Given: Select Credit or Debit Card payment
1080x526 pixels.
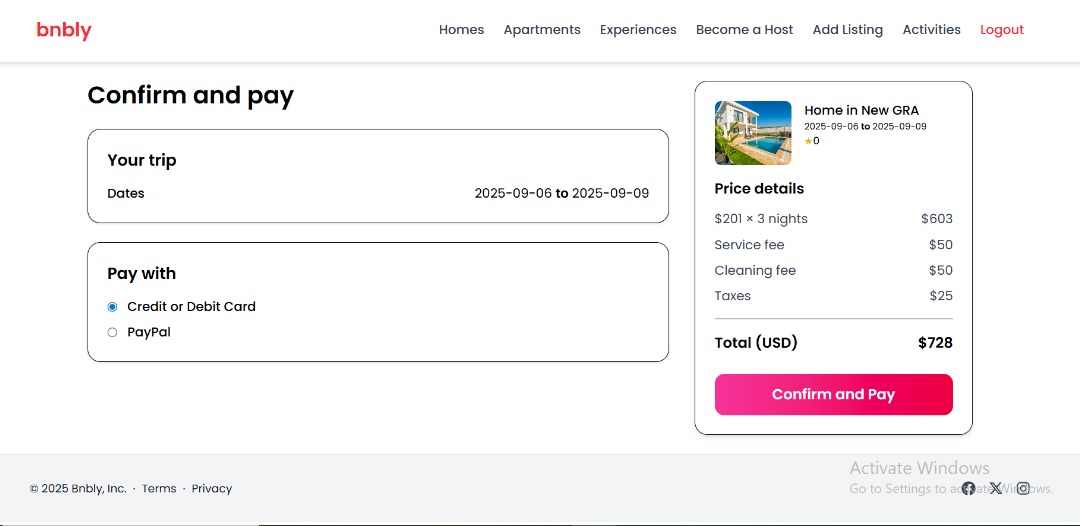Looking at the screenshot, I should 113,307.
